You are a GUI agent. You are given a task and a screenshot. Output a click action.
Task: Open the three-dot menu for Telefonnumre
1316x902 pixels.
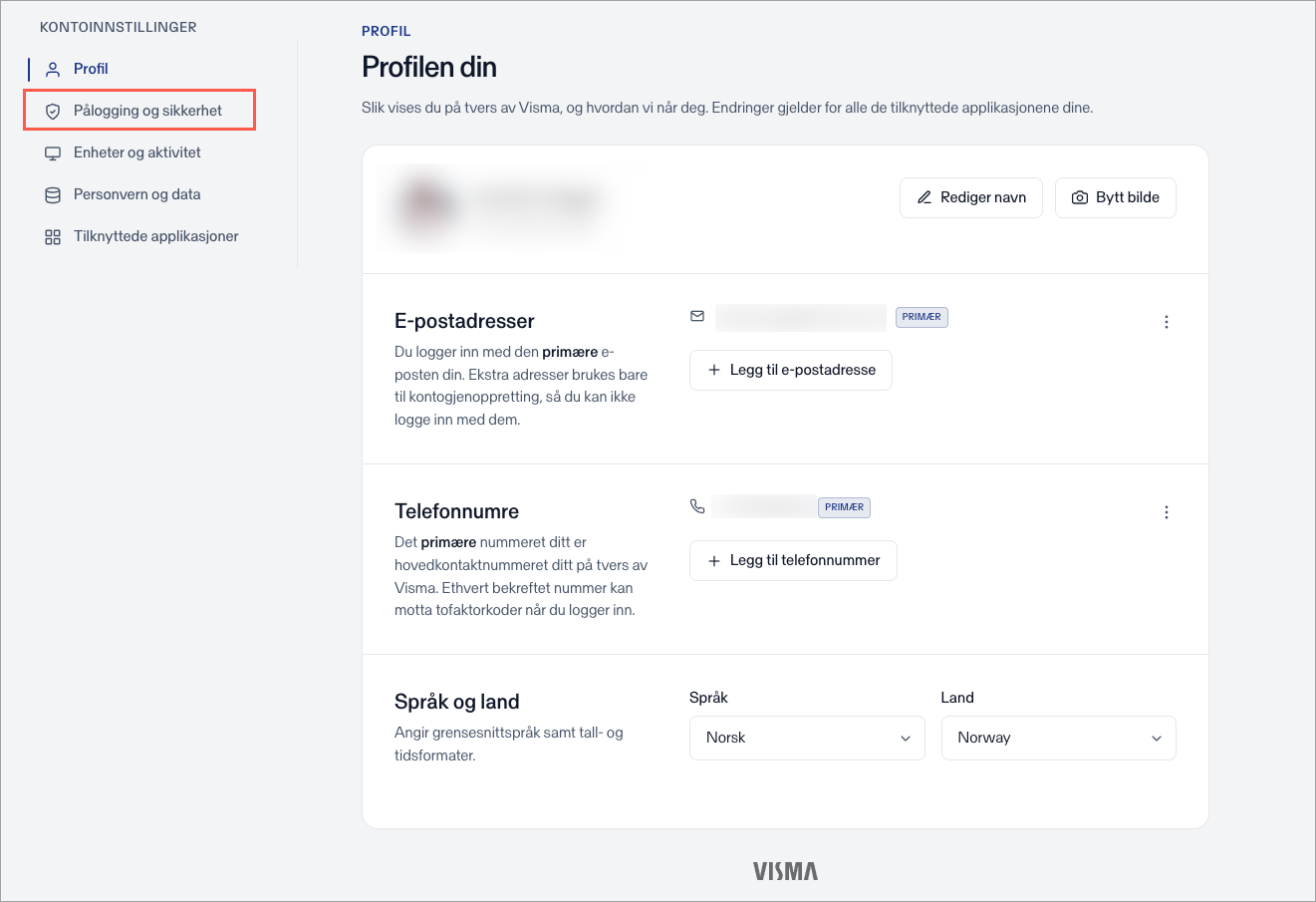coord(1167,512)
